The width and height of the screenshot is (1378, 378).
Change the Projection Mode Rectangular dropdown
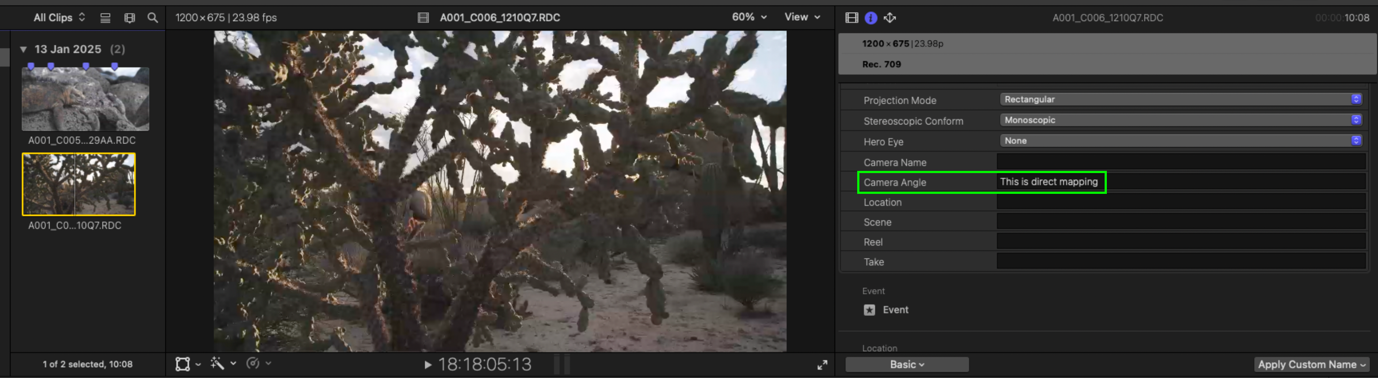pyautogui.click(x=1181, y=99)
